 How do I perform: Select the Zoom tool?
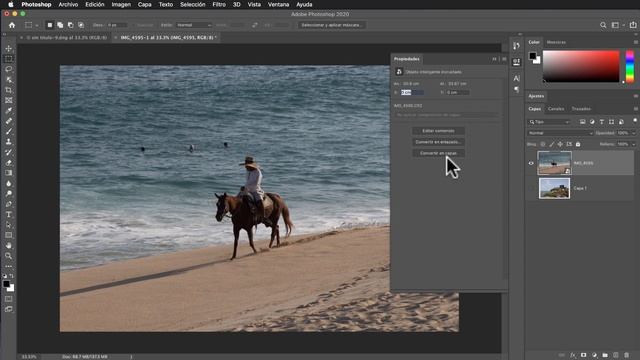pos(9,256)
